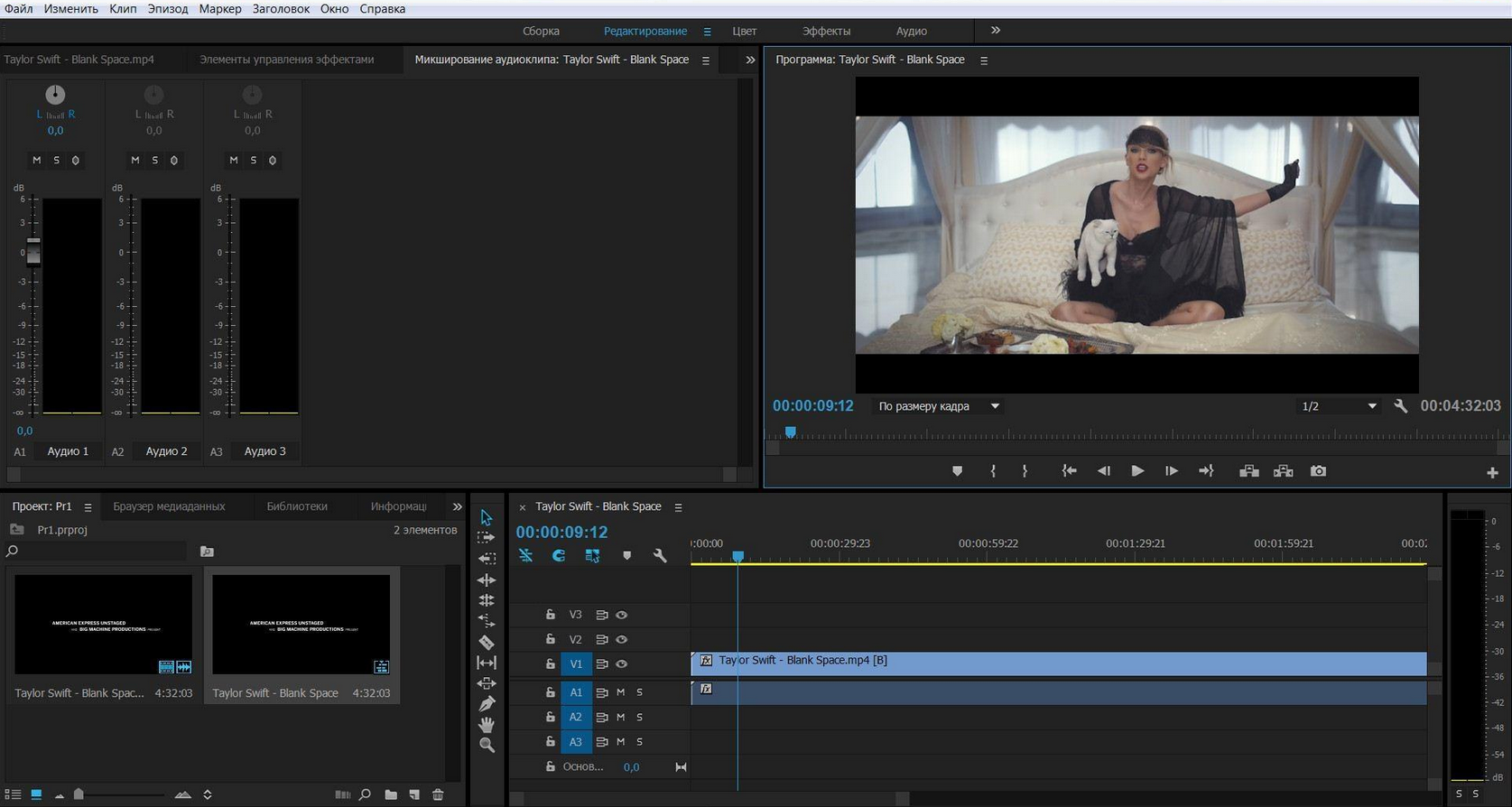This screenshot has width=1512, height=807.
Task: Click the Аудио 1 volume fader
Action: tap(33, 252)
